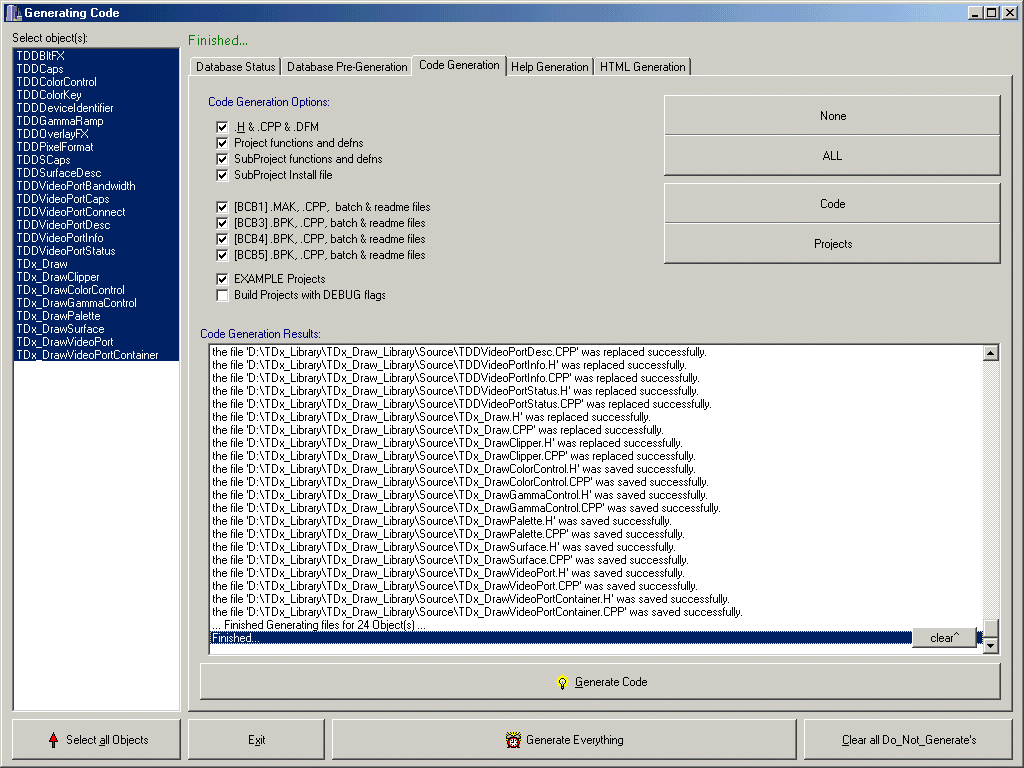Click the clear^ button in results
1024x768 pixels.
coord(943,638)
